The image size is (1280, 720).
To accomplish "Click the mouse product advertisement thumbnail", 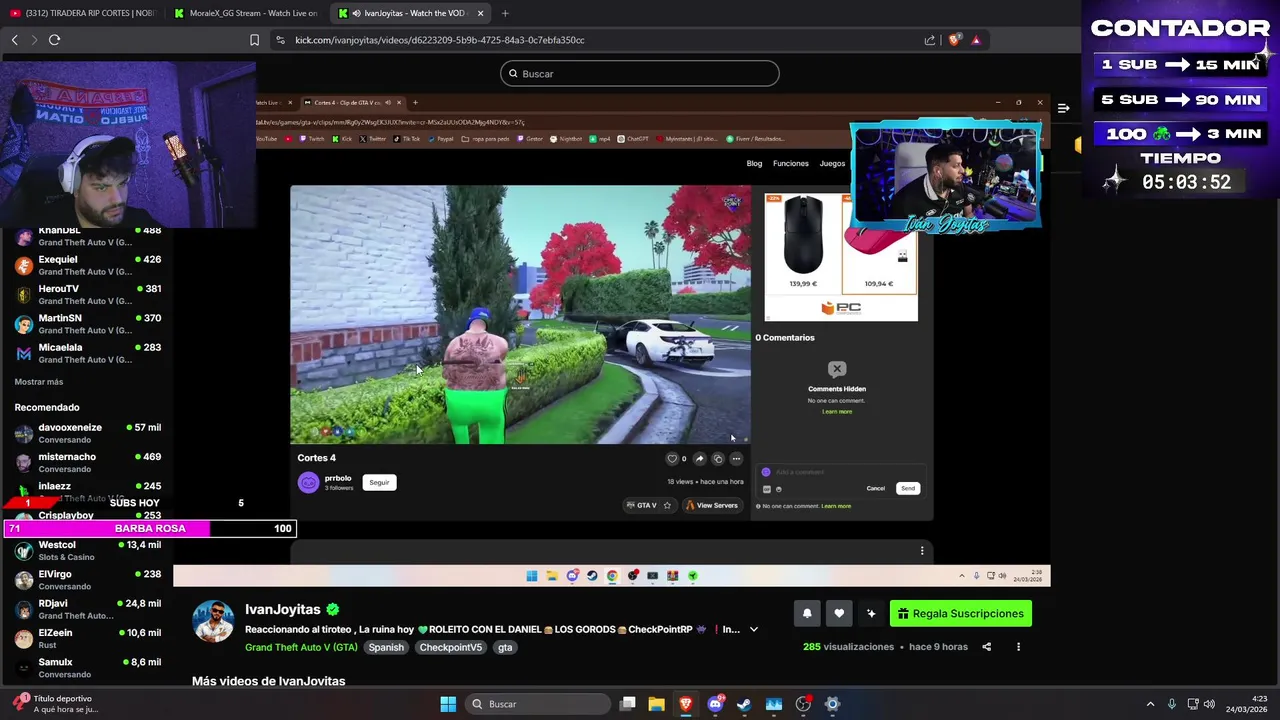I will tap(803, 243).
